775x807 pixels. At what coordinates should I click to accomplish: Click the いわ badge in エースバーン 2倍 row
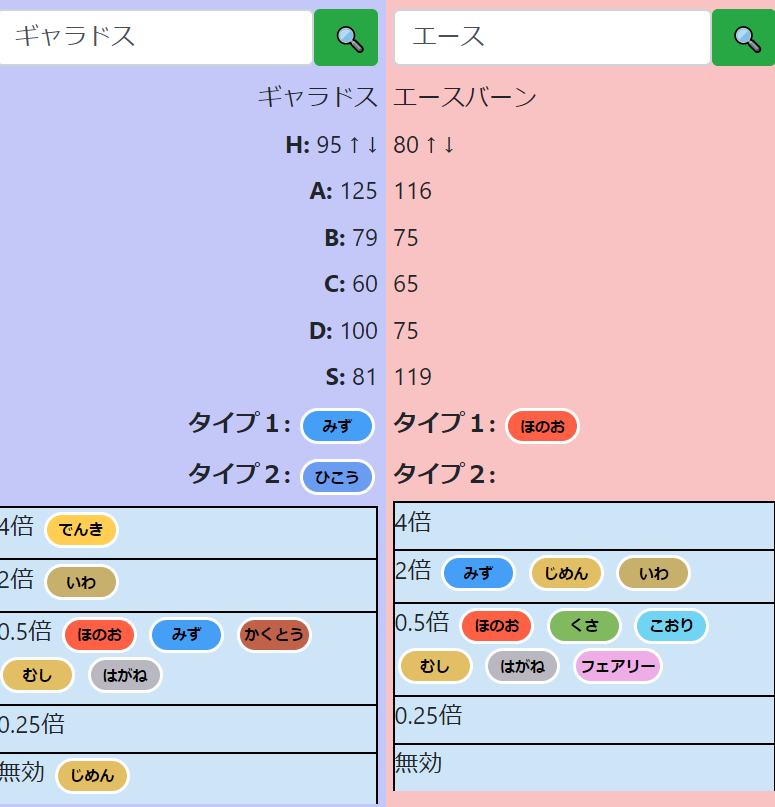pyautogui.click(x=653, y=573)
